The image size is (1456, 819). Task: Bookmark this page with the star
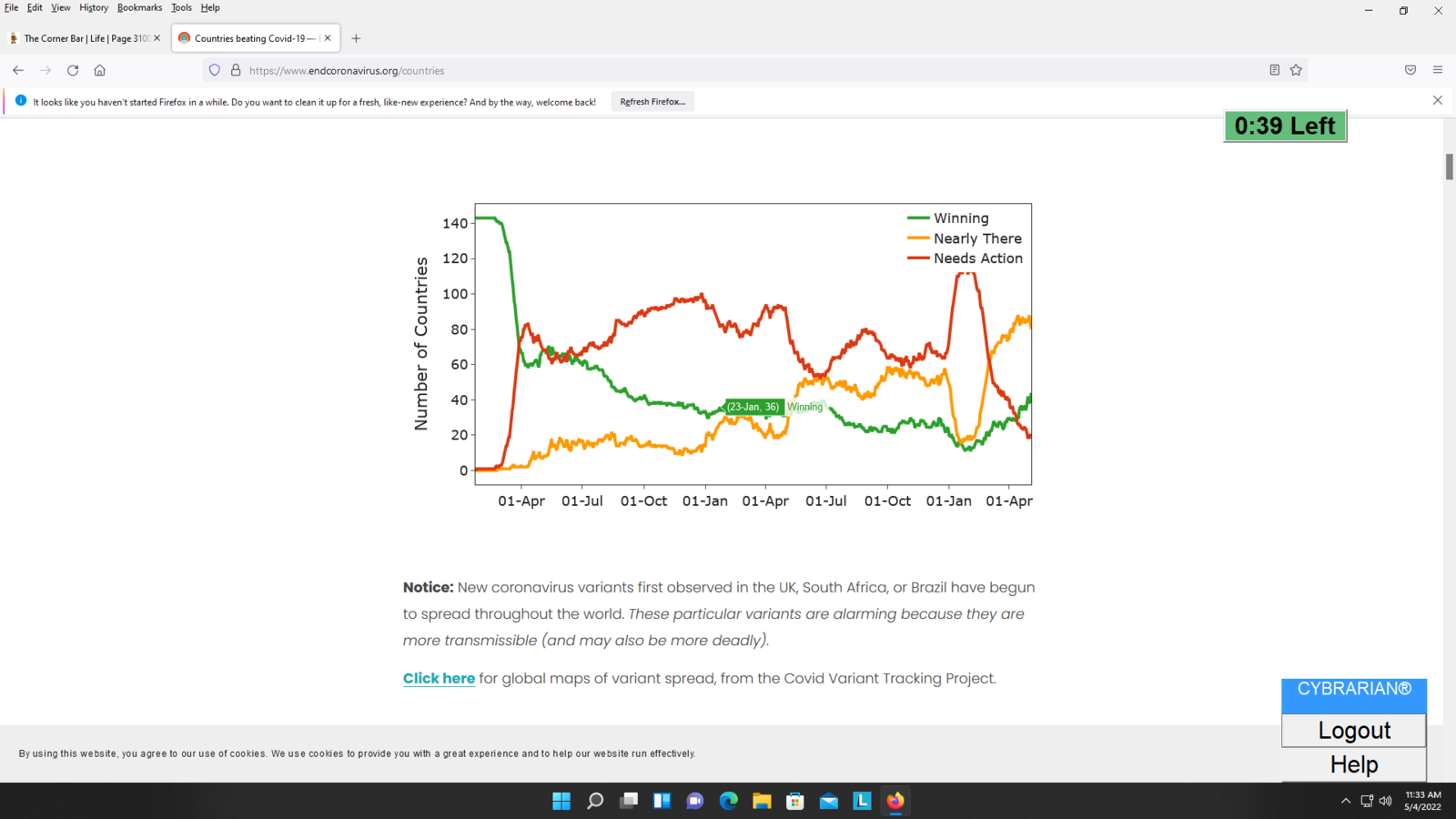1296,70
